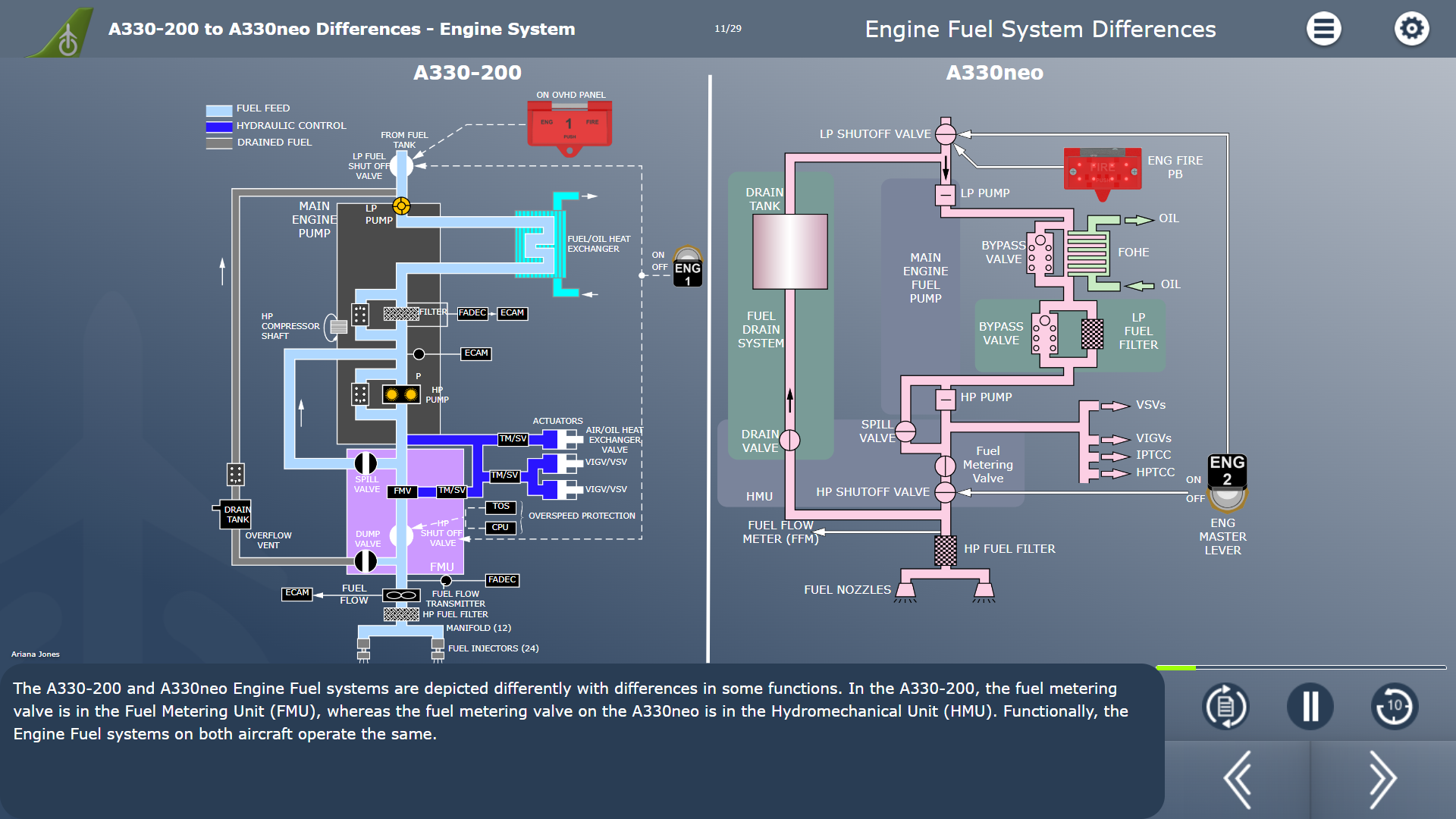The image size is (1456, 819).
Task: Click the rewind 10 seconds button
Action: coord(1394,706)
